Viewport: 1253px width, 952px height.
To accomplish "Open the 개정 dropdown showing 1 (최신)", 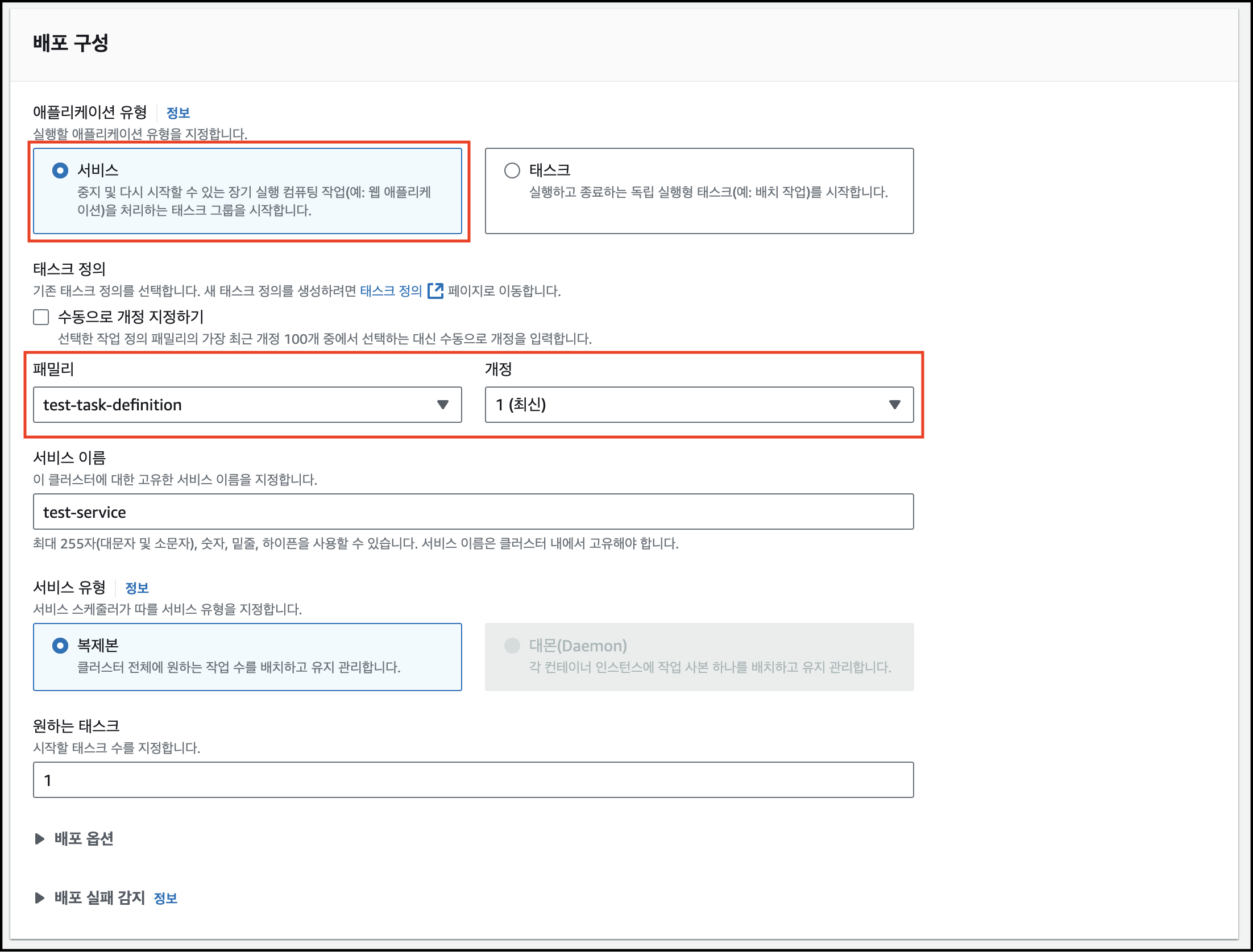I will 699,405.
